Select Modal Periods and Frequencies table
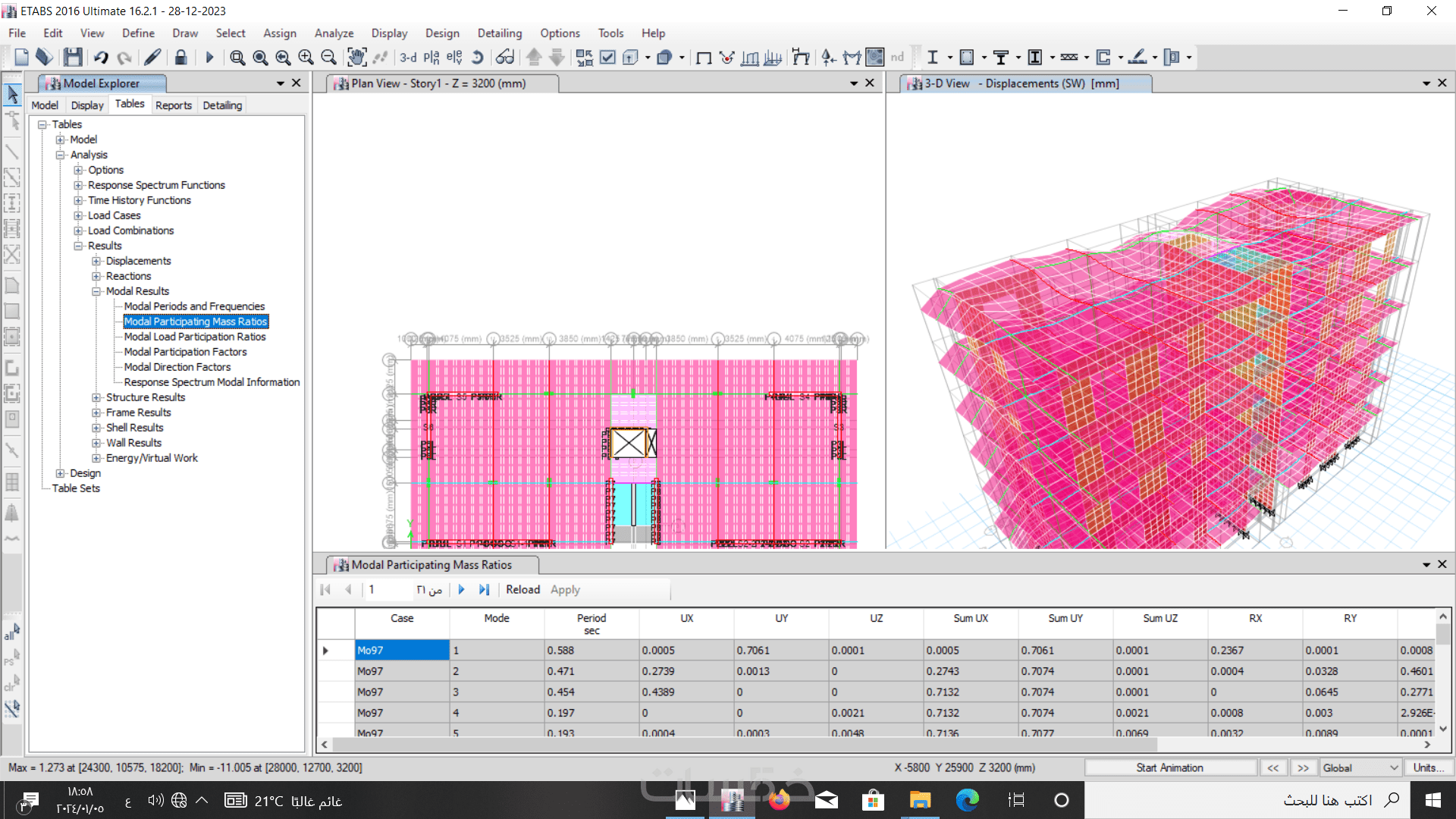 [194, 306]
